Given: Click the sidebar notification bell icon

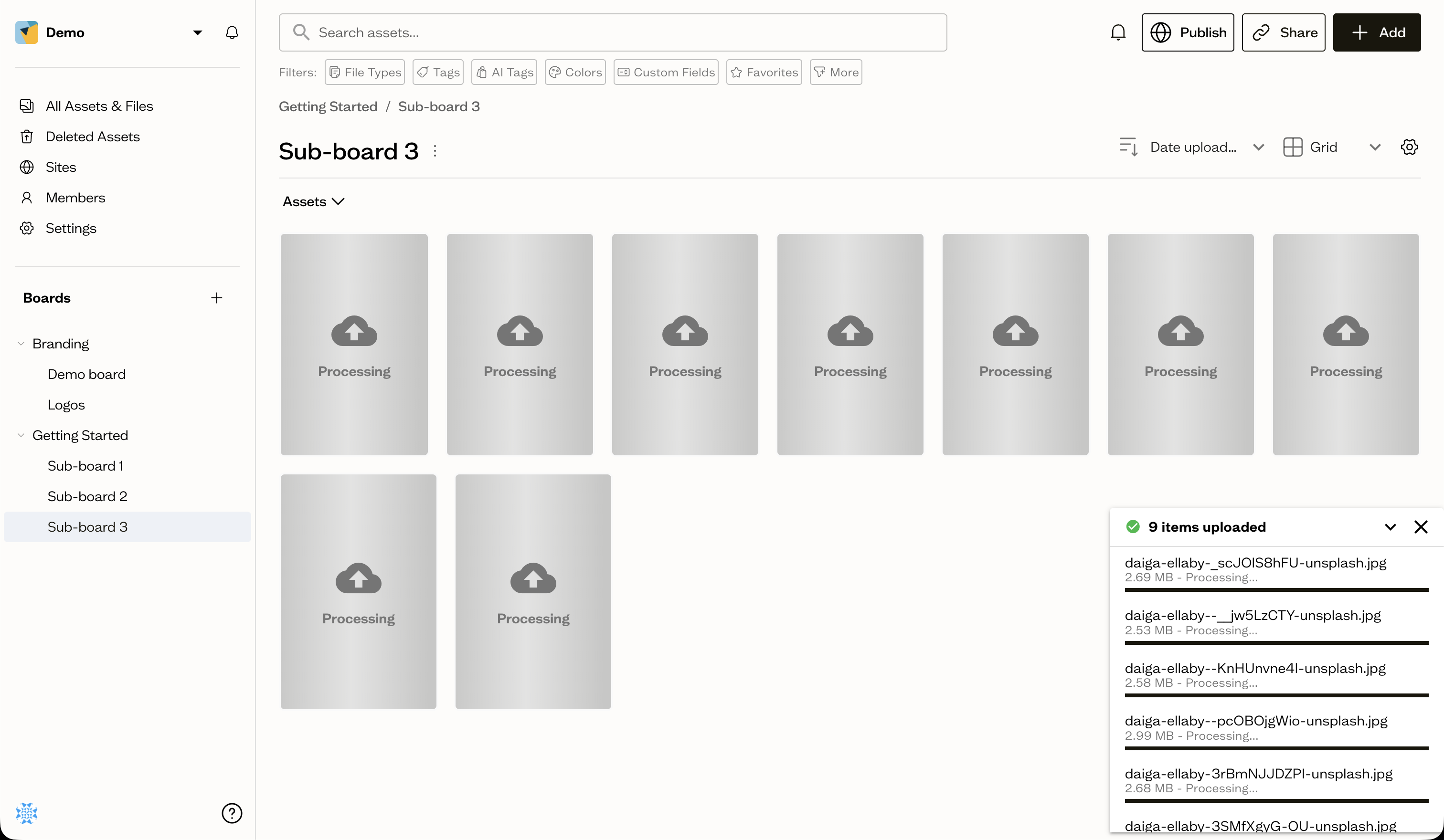Looking at the screenshot, I should click(x=232, y=32).
